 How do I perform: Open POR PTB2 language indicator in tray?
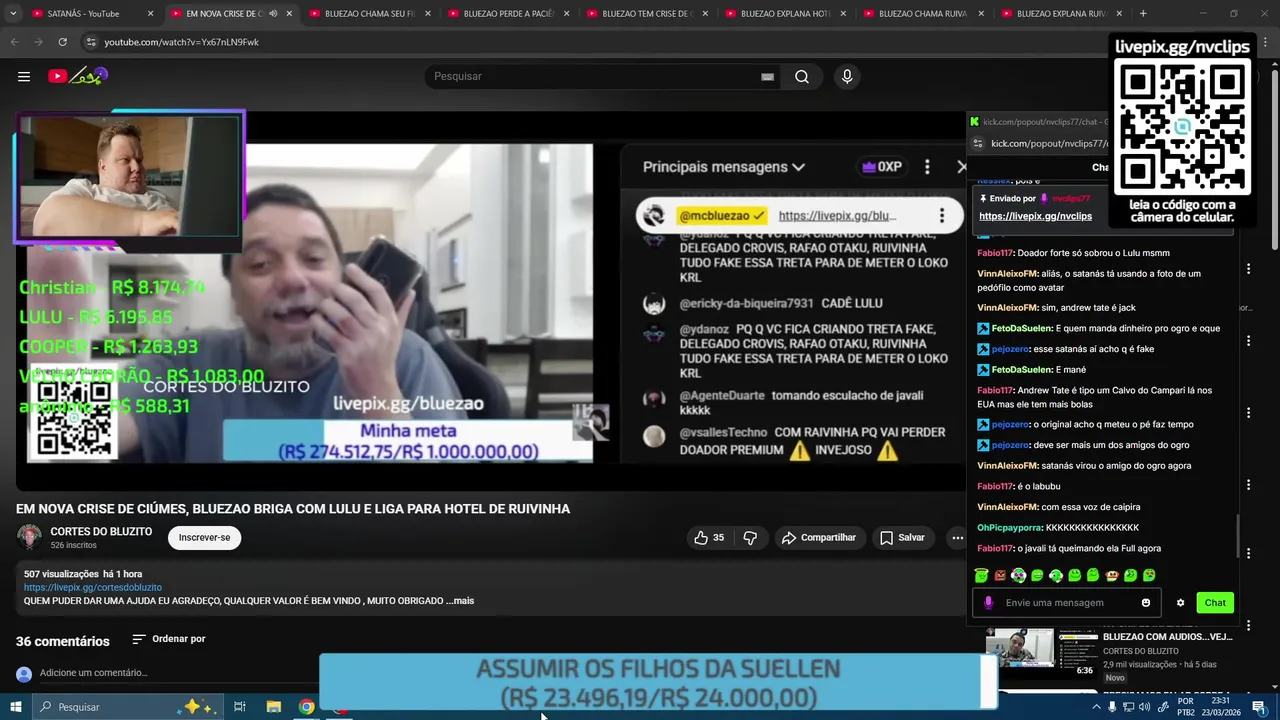point(1186,707)
